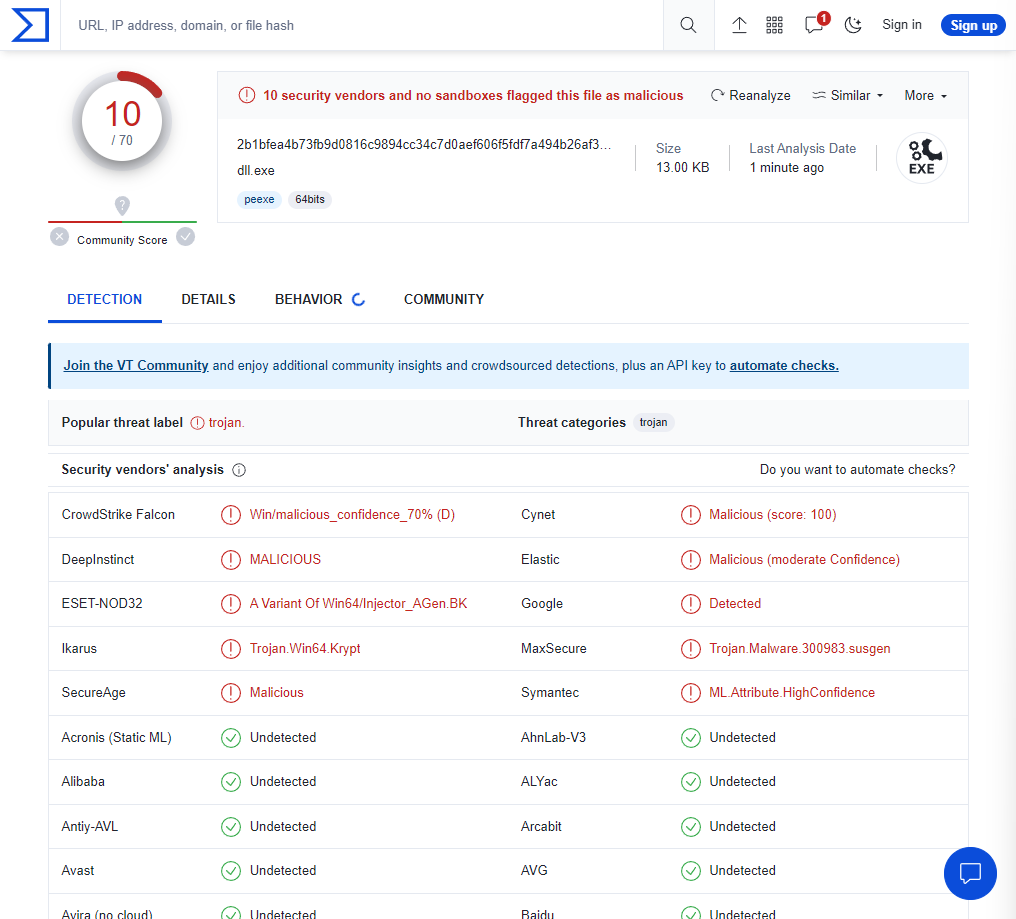The width and height of the screenshot is (1016, 919).
Task: Click Malicious (score: 100) result text
Action: [x=772, y=515]
